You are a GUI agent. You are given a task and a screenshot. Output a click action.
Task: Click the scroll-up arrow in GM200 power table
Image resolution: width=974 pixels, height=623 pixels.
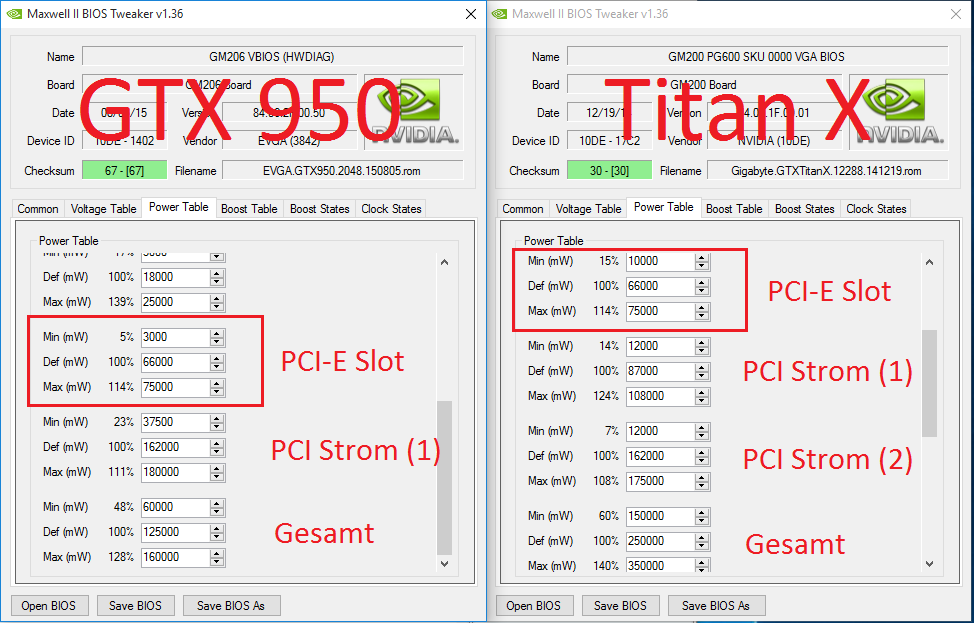(929, 262)
